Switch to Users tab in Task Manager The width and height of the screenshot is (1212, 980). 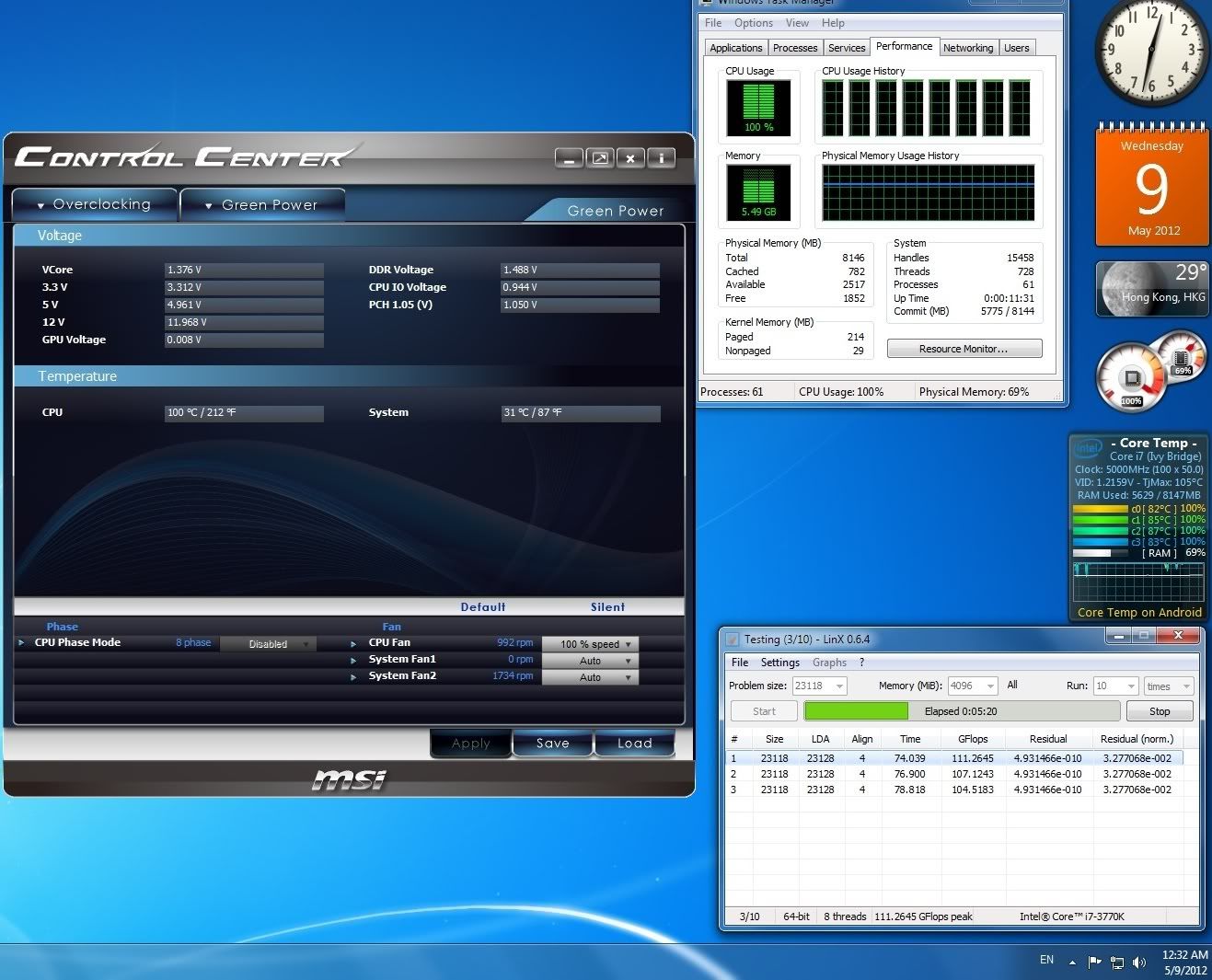coord(1017,48)
